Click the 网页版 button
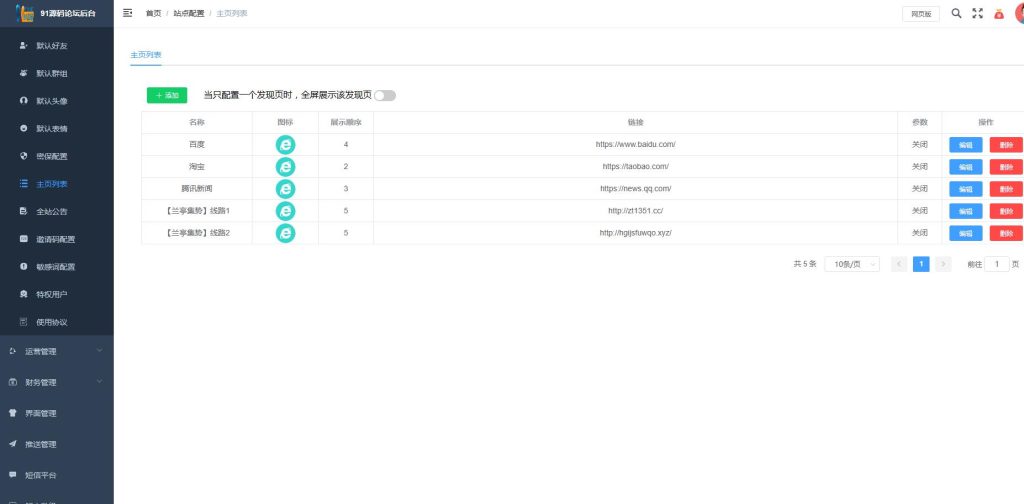1024x504 pixels. coord(921,14)
